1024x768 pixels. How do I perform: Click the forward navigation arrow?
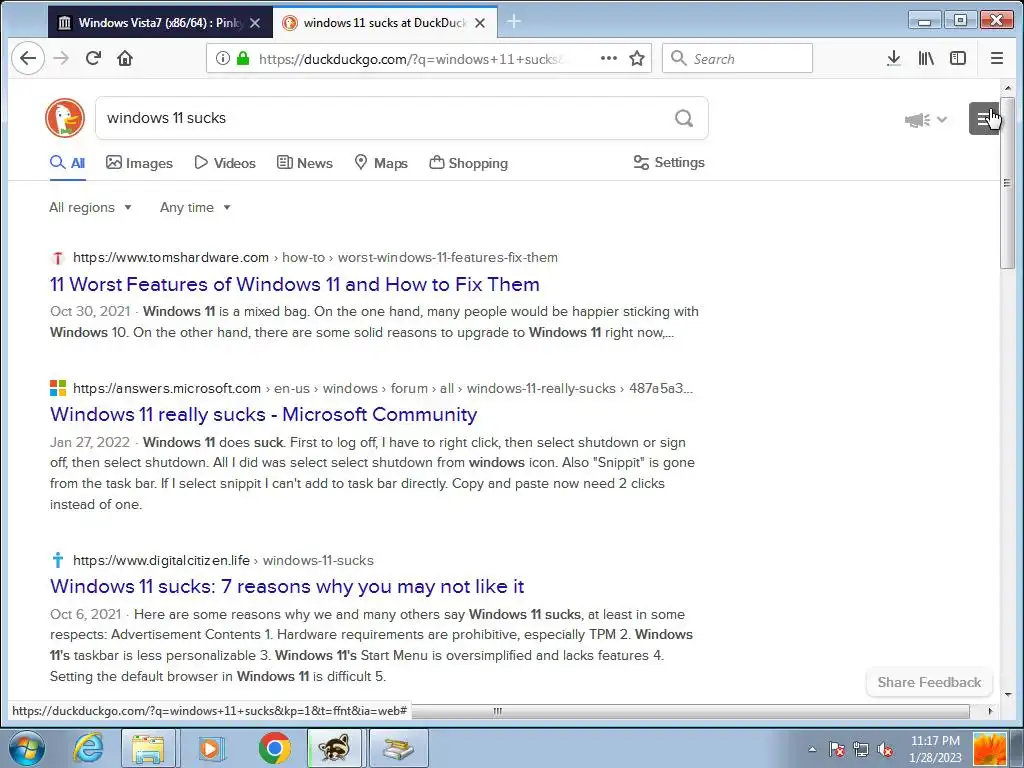[x=61, y=59]
